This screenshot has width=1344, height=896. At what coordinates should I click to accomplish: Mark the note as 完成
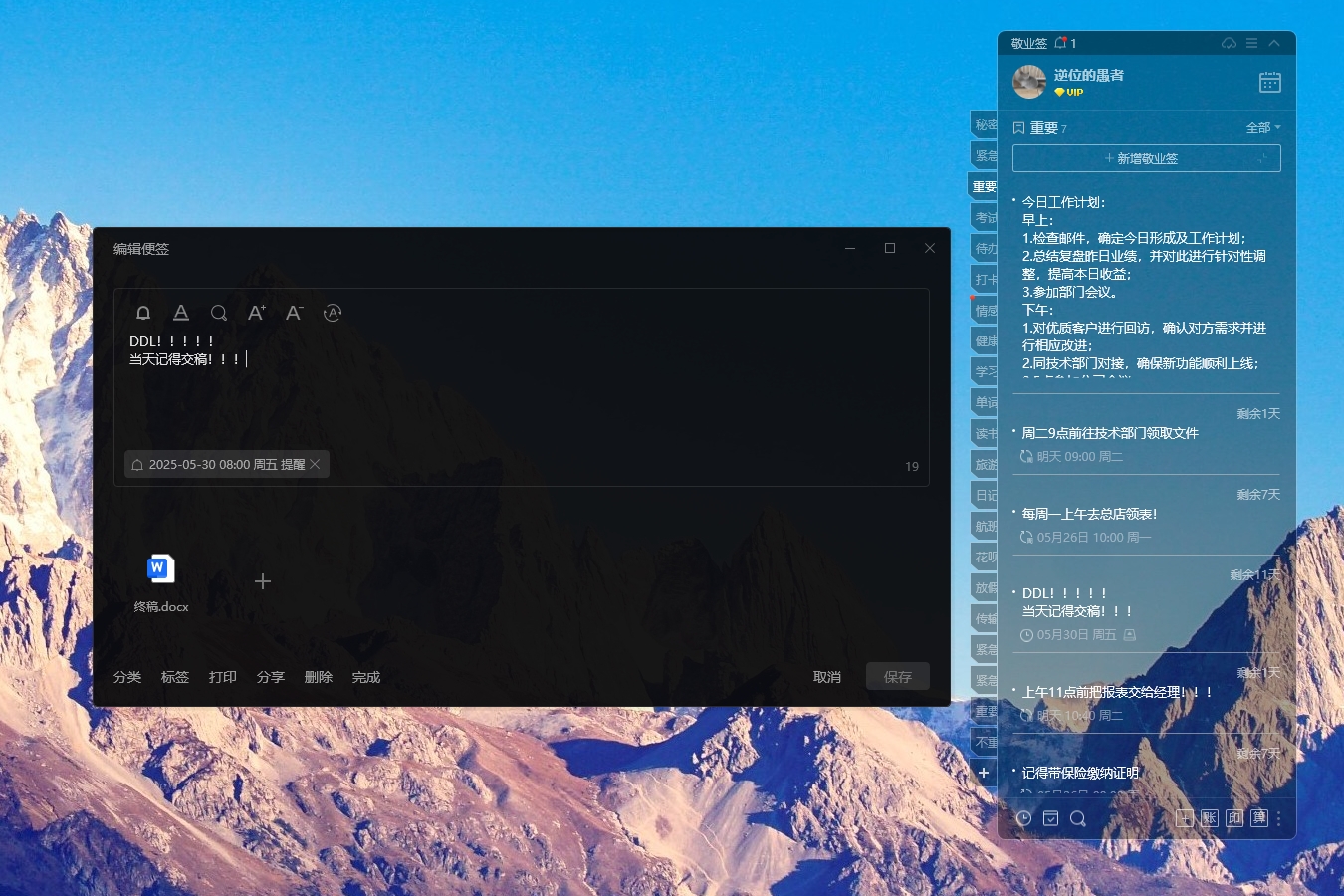click(x=366, y=677)
